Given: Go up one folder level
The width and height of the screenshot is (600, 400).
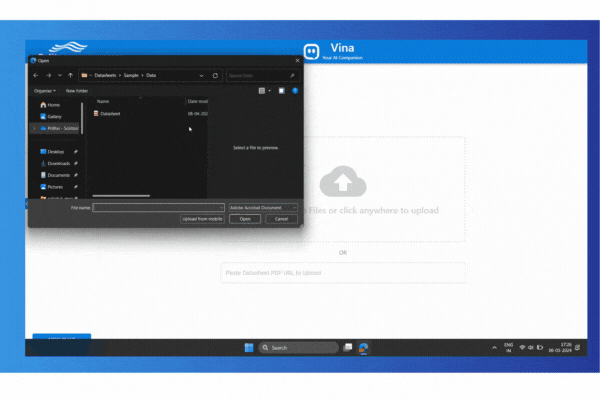Looking at the screenshot, I should [70, 75].
